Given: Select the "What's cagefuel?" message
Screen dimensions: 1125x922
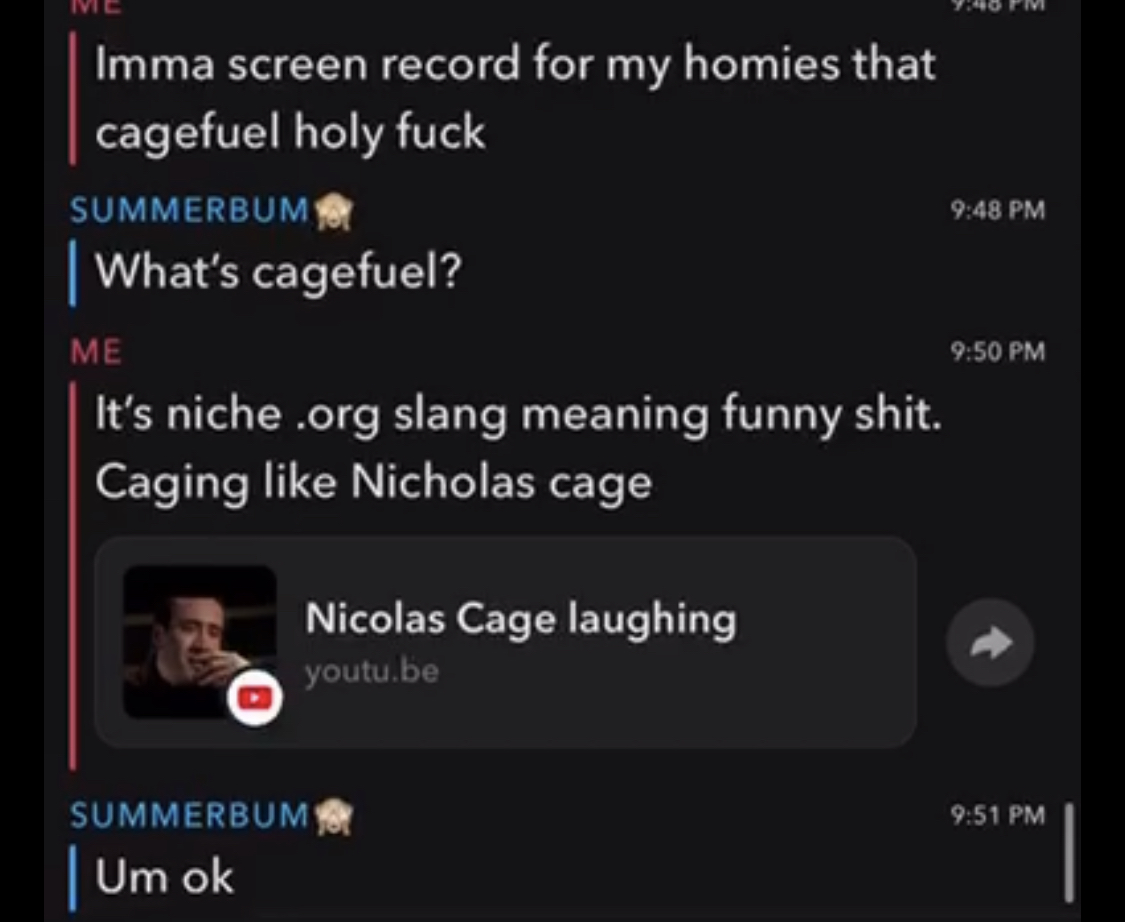Looking at the screenshot, I should click(278, 273).
